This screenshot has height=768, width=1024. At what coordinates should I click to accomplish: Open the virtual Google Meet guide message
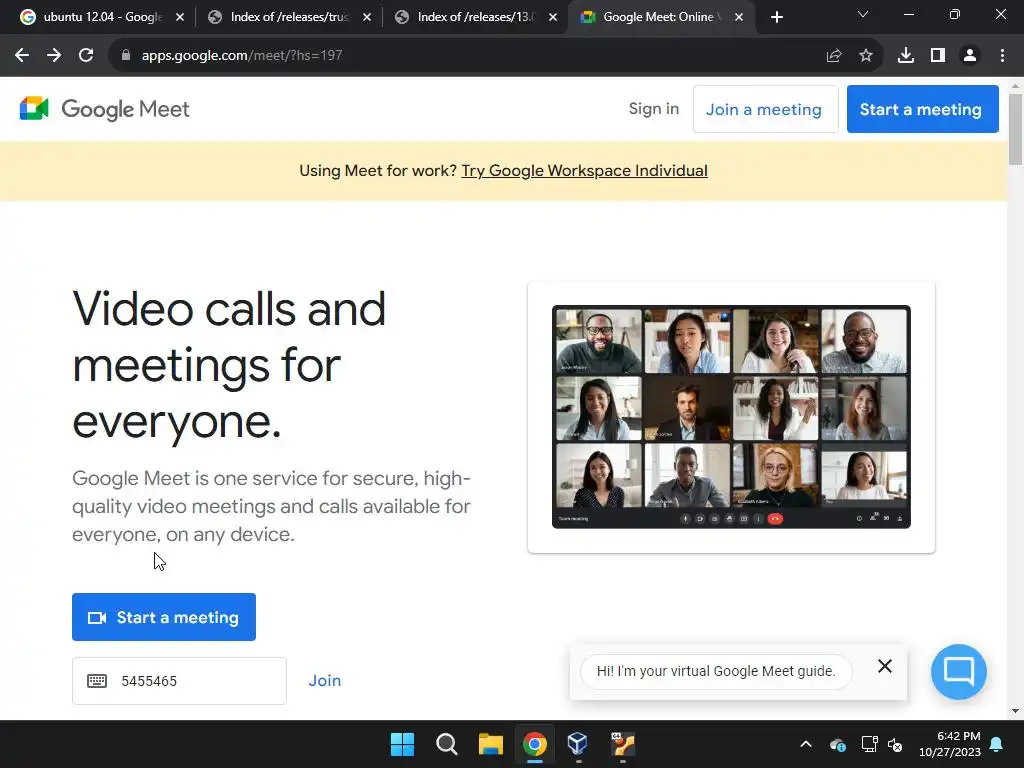click(716, 671)
